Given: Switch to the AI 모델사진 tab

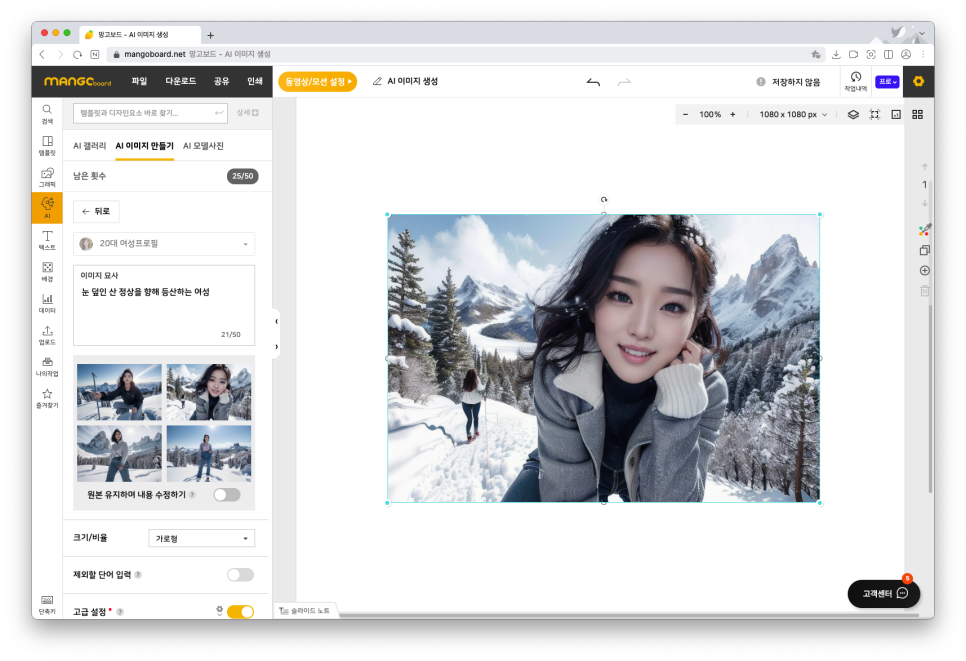Looking at the screenshot, I should [203, 146].
